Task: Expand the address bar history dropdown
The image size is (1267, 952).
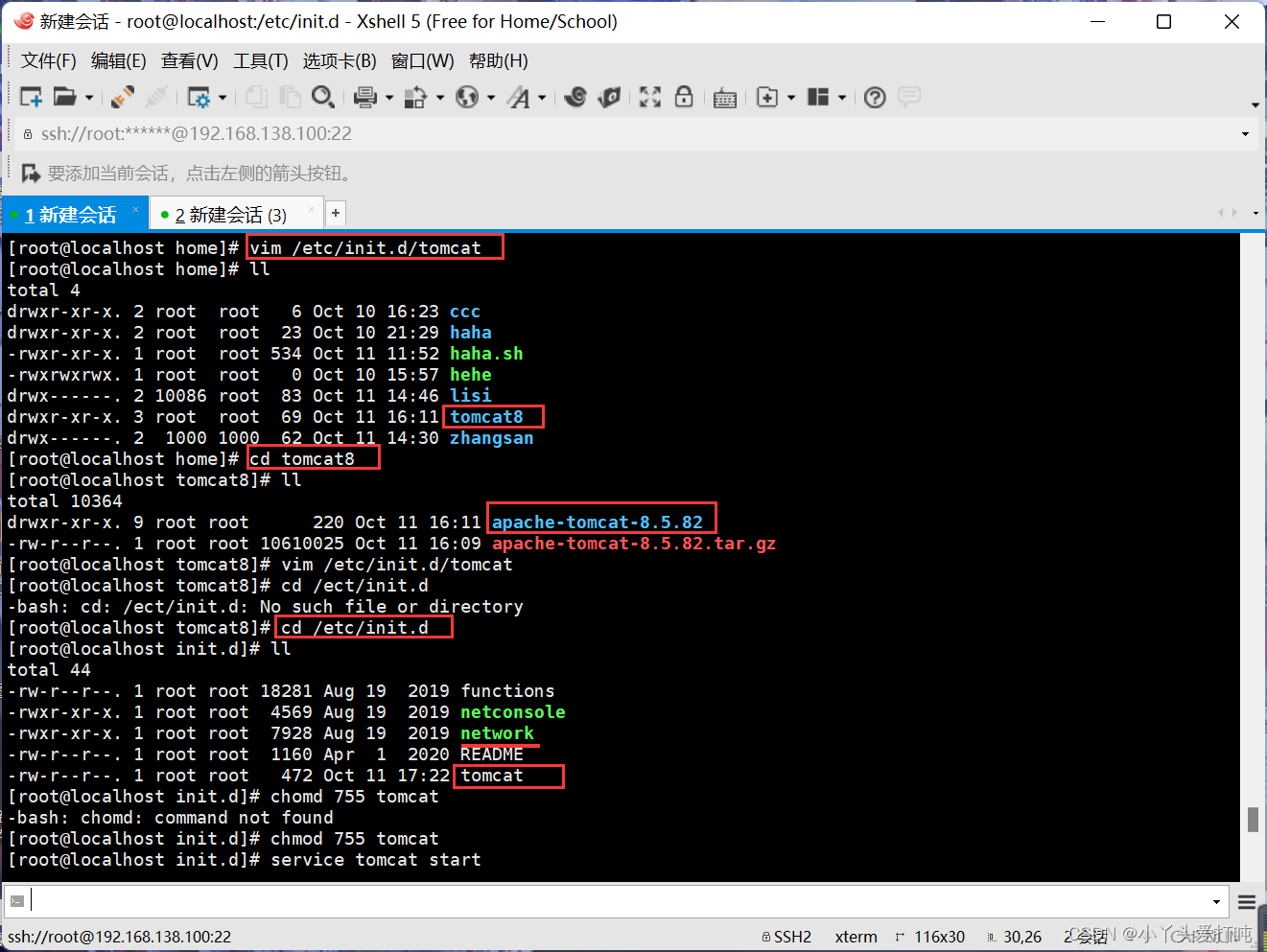Action: click(x=1245, y=134)
